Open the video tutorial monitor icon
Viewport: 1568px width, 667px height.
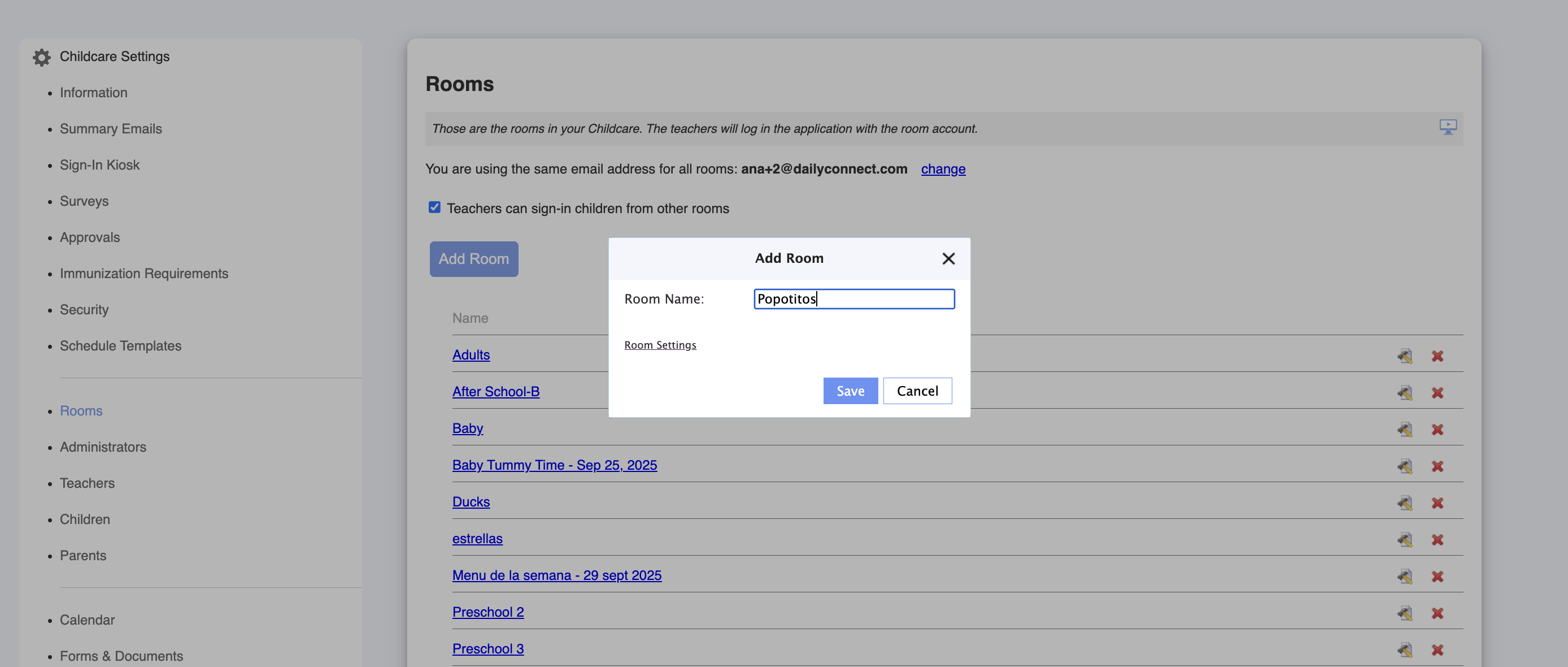[x=1448, y=127]
